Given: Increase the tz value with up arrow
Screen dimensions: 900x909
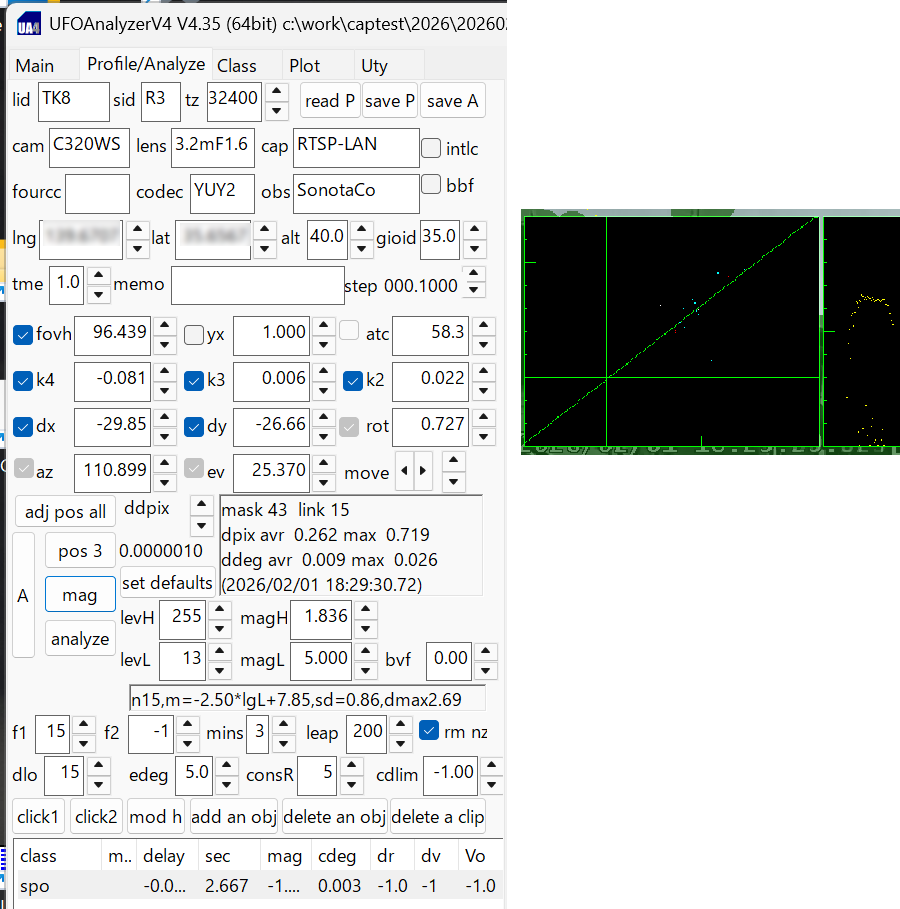Looking at the screenshot, I should tap(277, 92).
